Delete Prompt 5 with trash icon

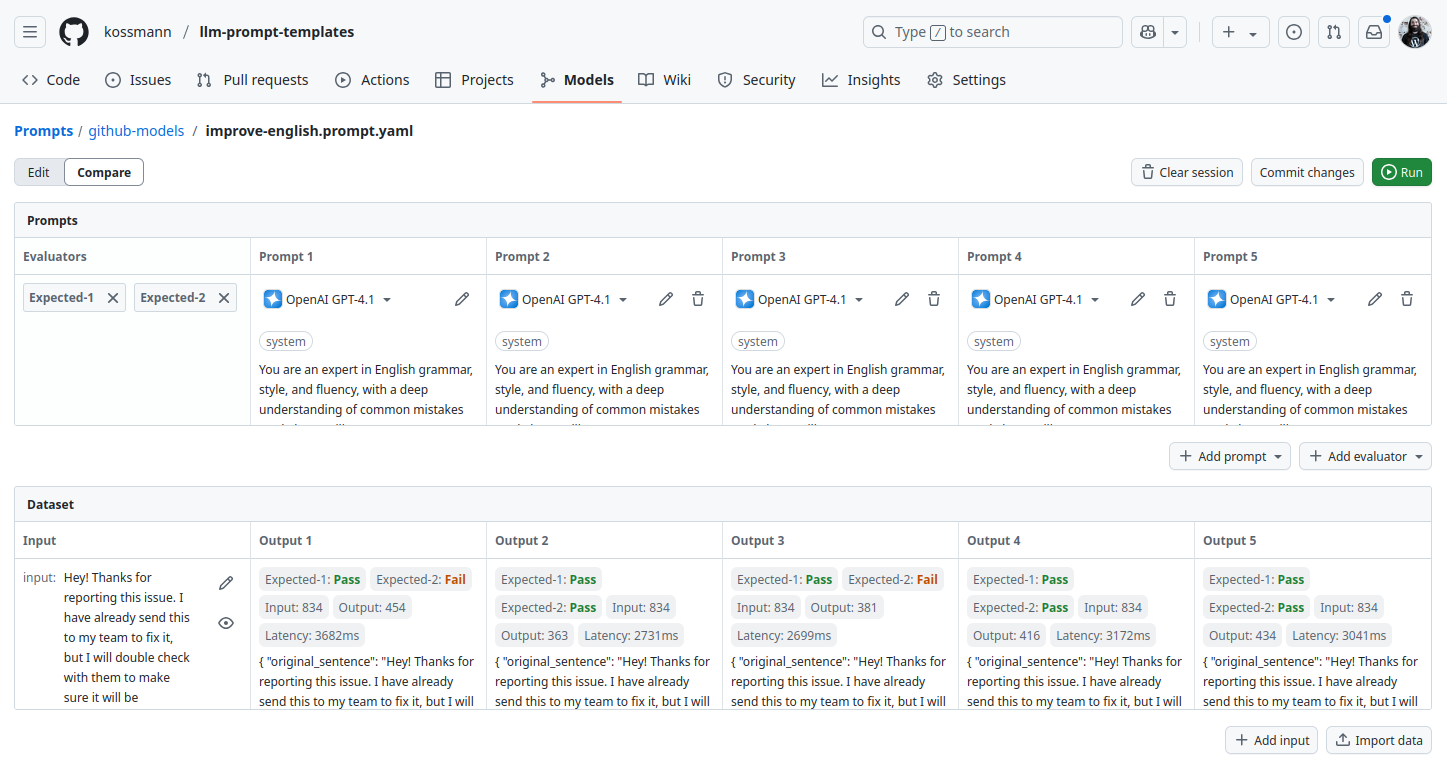[x=1407, y=299]
